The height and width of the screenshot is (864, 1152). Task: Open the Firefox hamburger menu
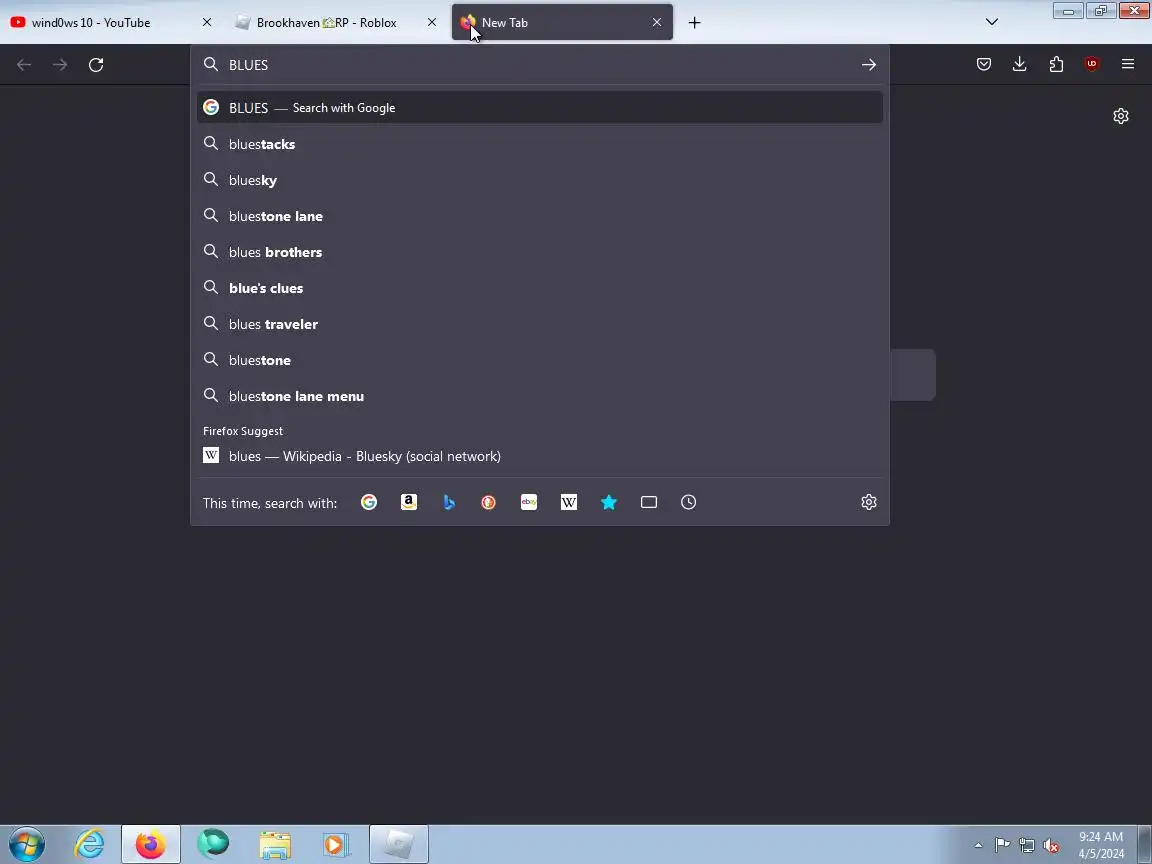pos(1128,65)
